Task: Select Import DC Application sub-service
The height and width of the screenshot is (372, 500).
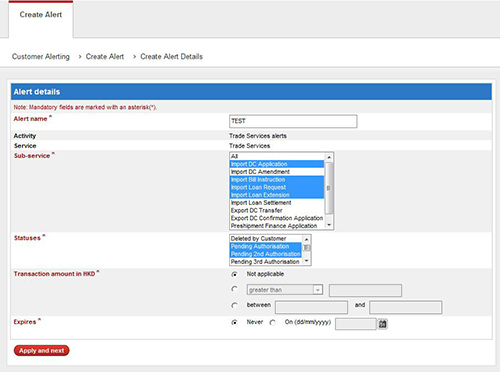Action: point(277,164)
